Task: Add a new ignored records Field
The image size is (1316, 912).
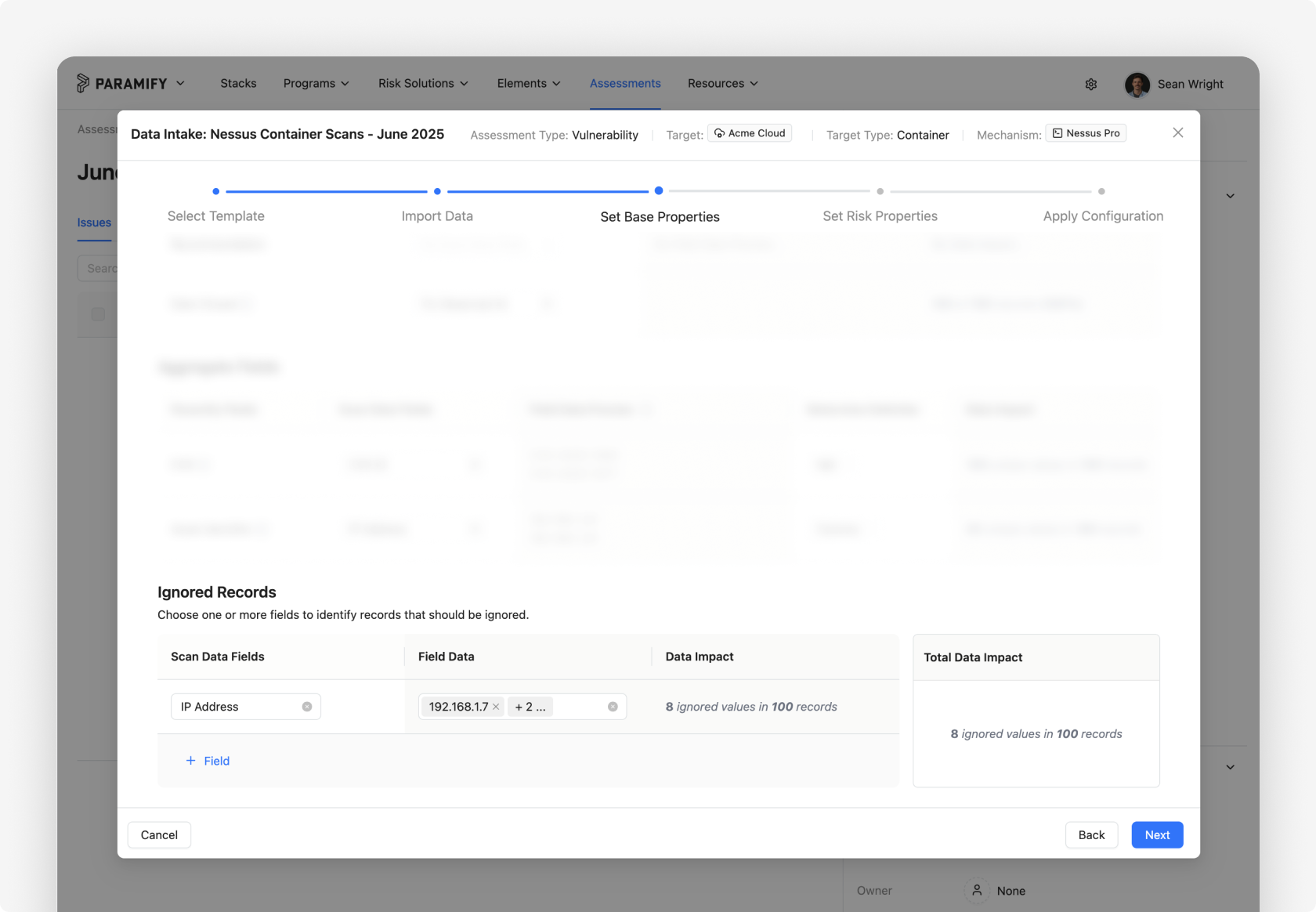Action: tap(208, 761)
